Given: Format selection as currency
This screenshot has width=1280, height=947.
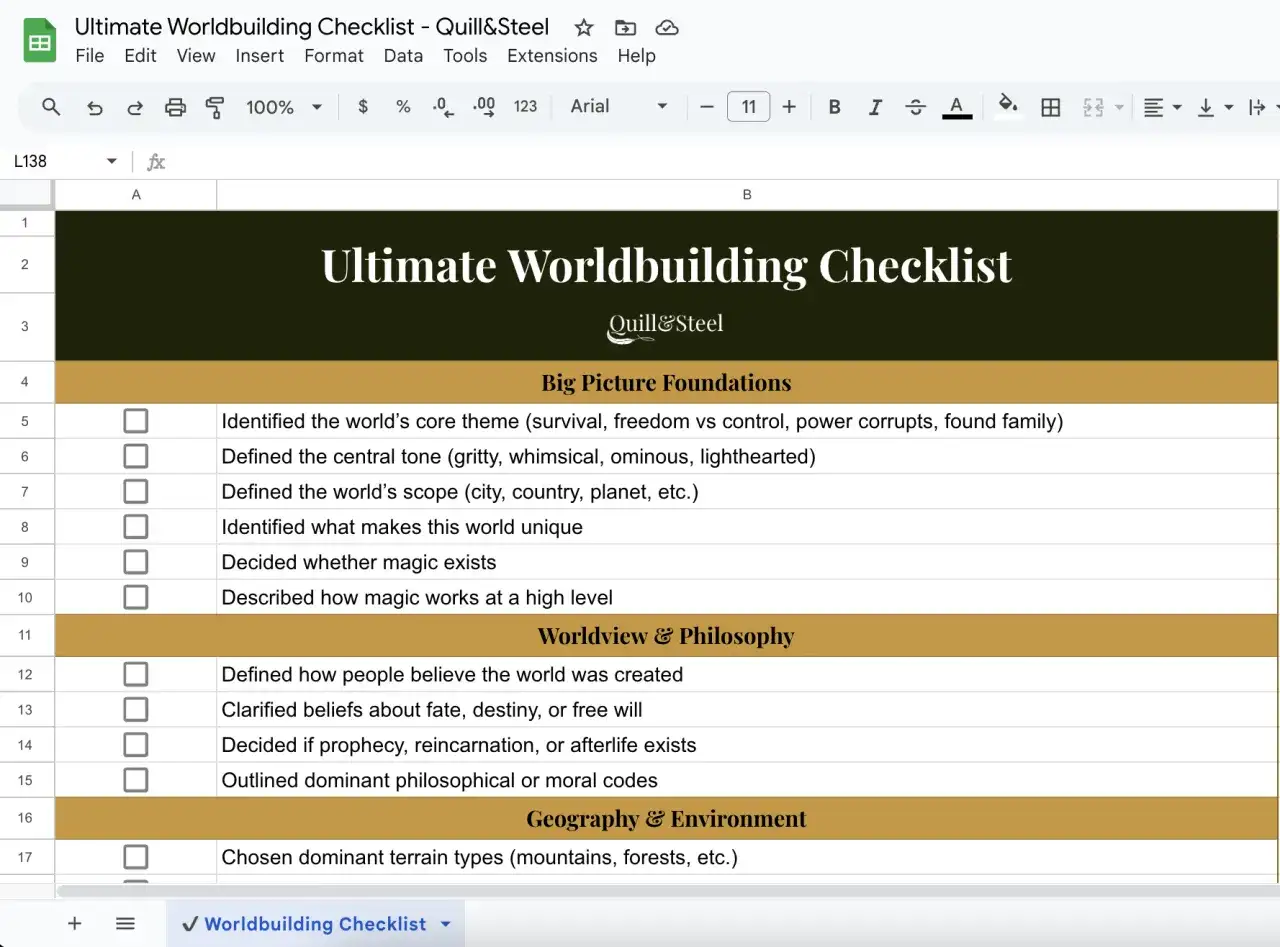Looking at the screenshot, I should pyautogui.click(x=362, y=107).
